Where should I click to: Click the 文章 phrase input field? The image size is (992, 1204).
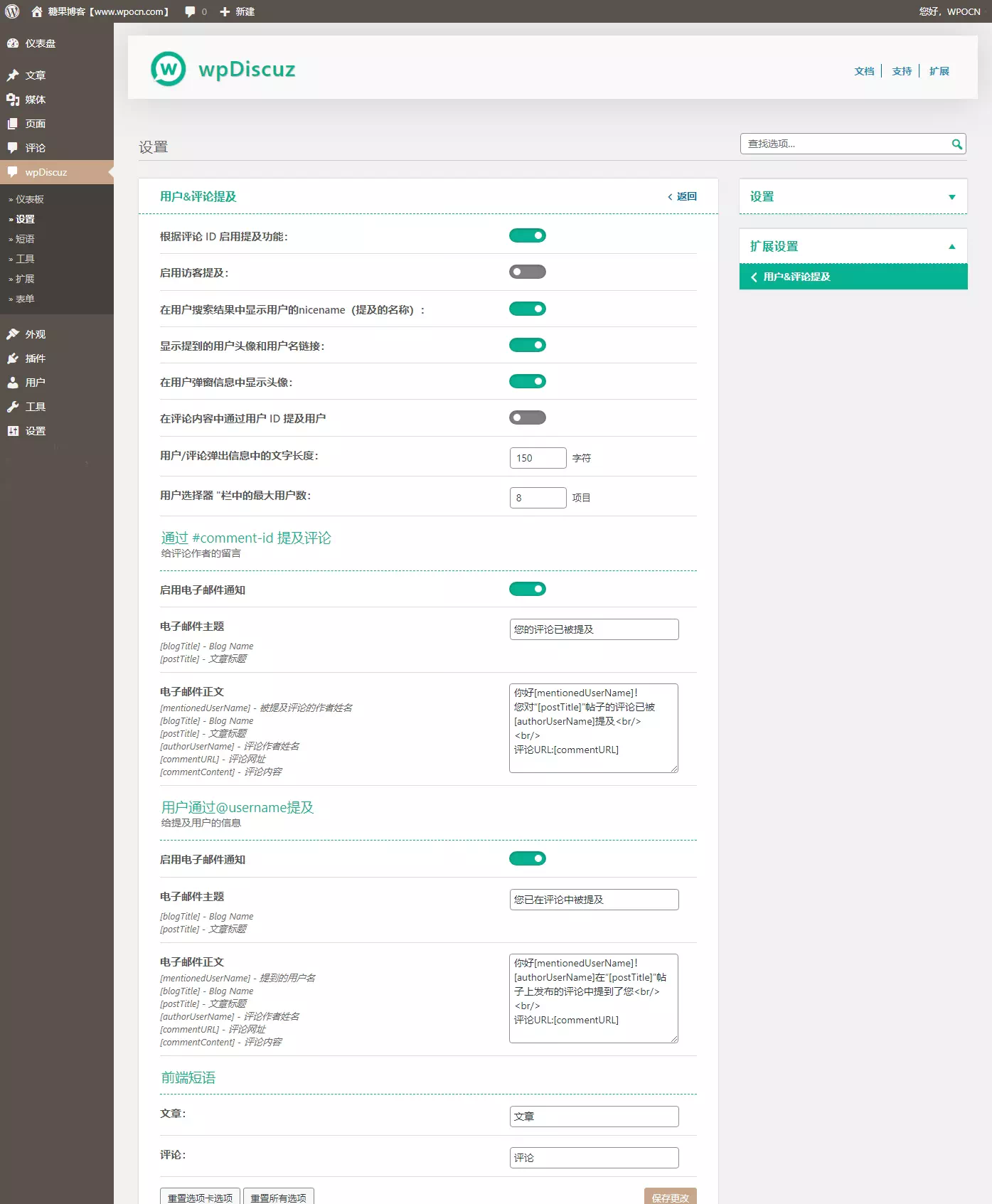[x=594, y=1117]
